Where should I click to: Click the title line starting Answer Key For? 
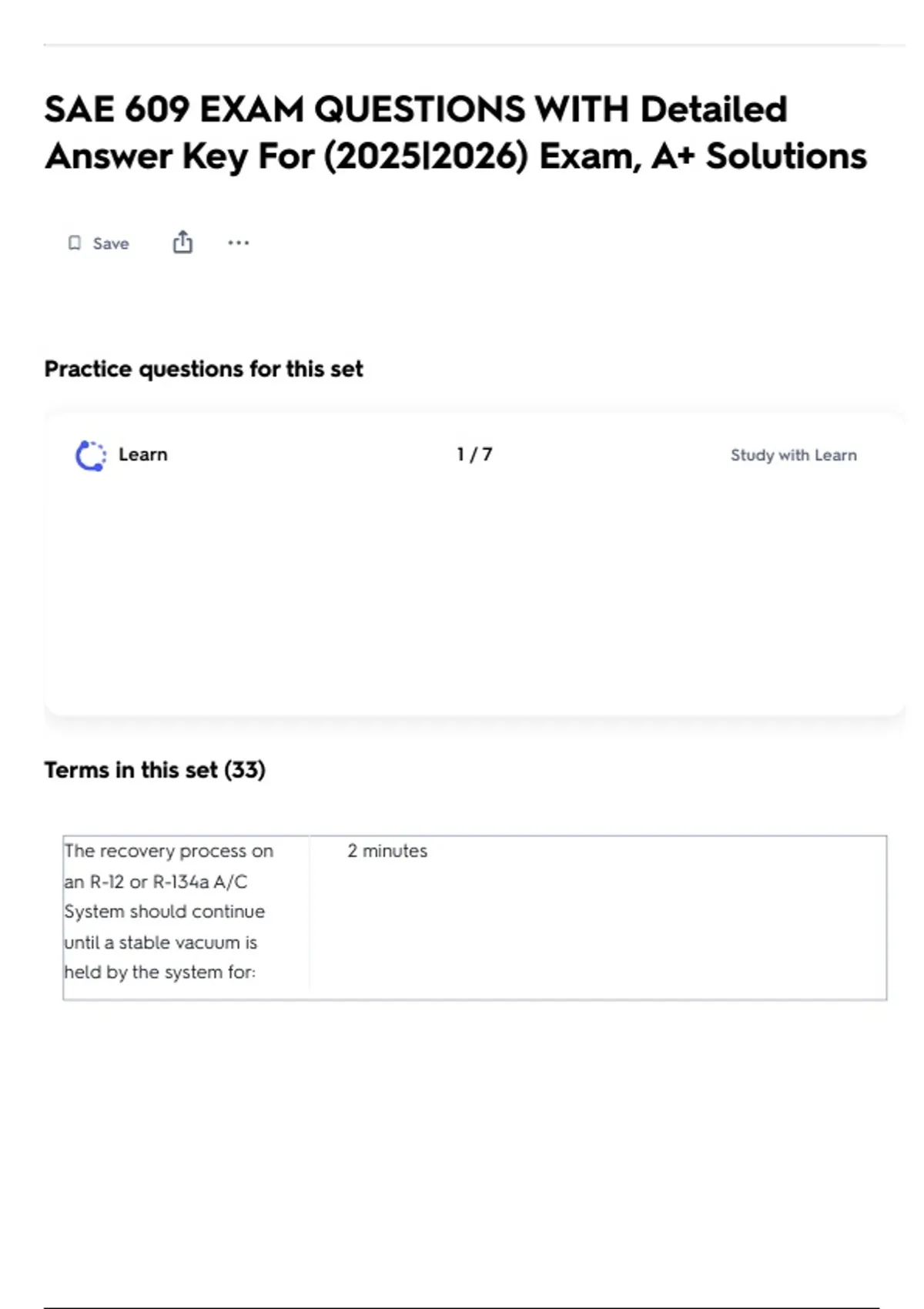point(456,156)
